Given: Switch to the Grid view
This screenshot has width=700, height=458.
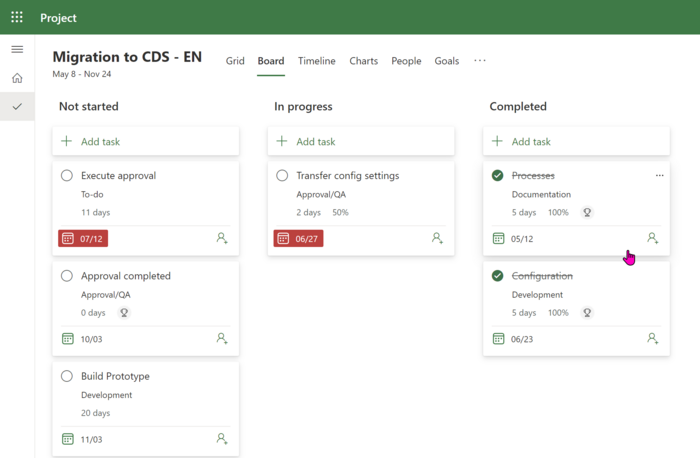Looking at the screenshot, I should click(235, 61).
